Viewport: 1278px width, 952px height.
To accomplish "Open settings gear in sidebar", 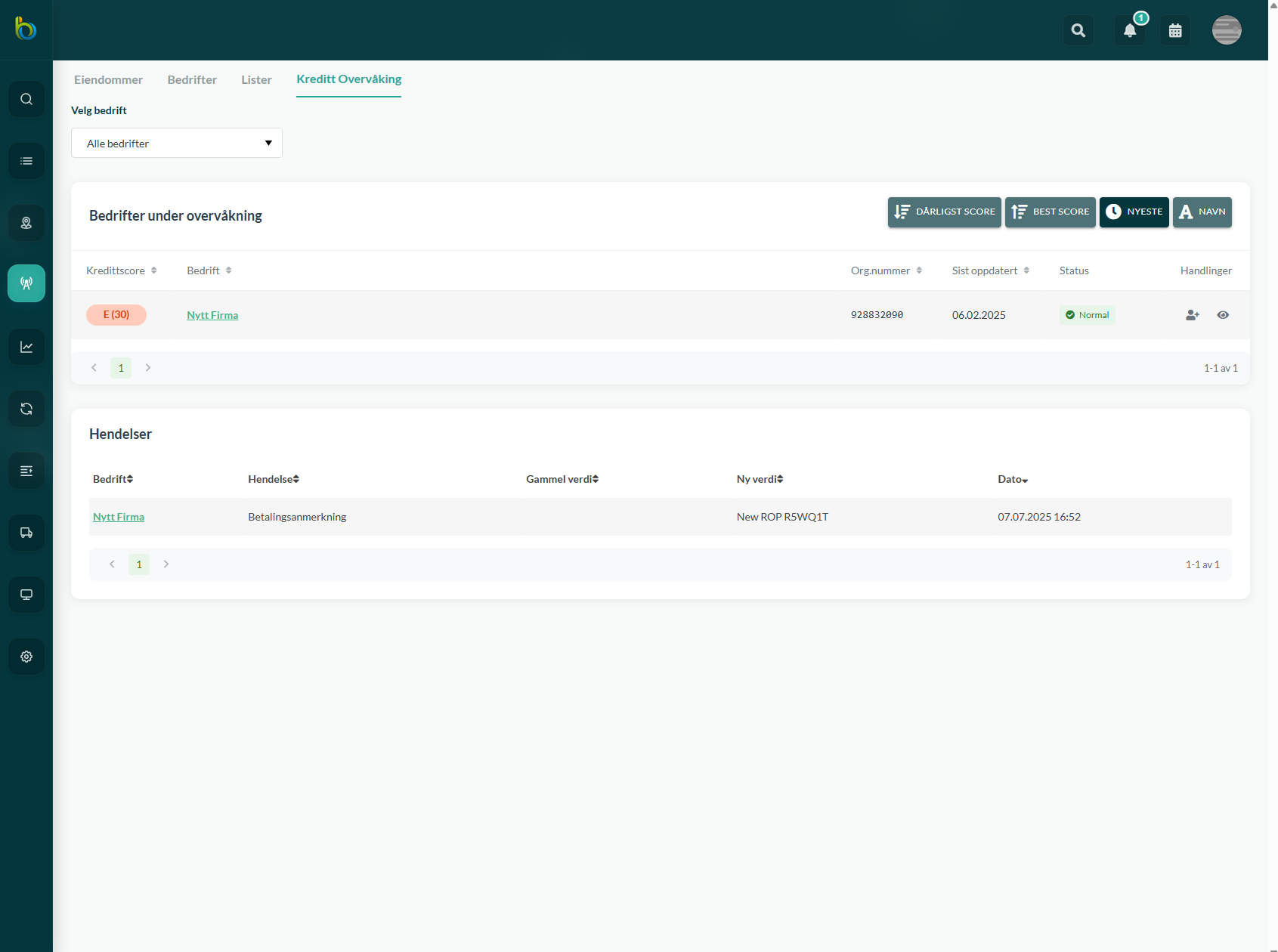I will [26, 657].
